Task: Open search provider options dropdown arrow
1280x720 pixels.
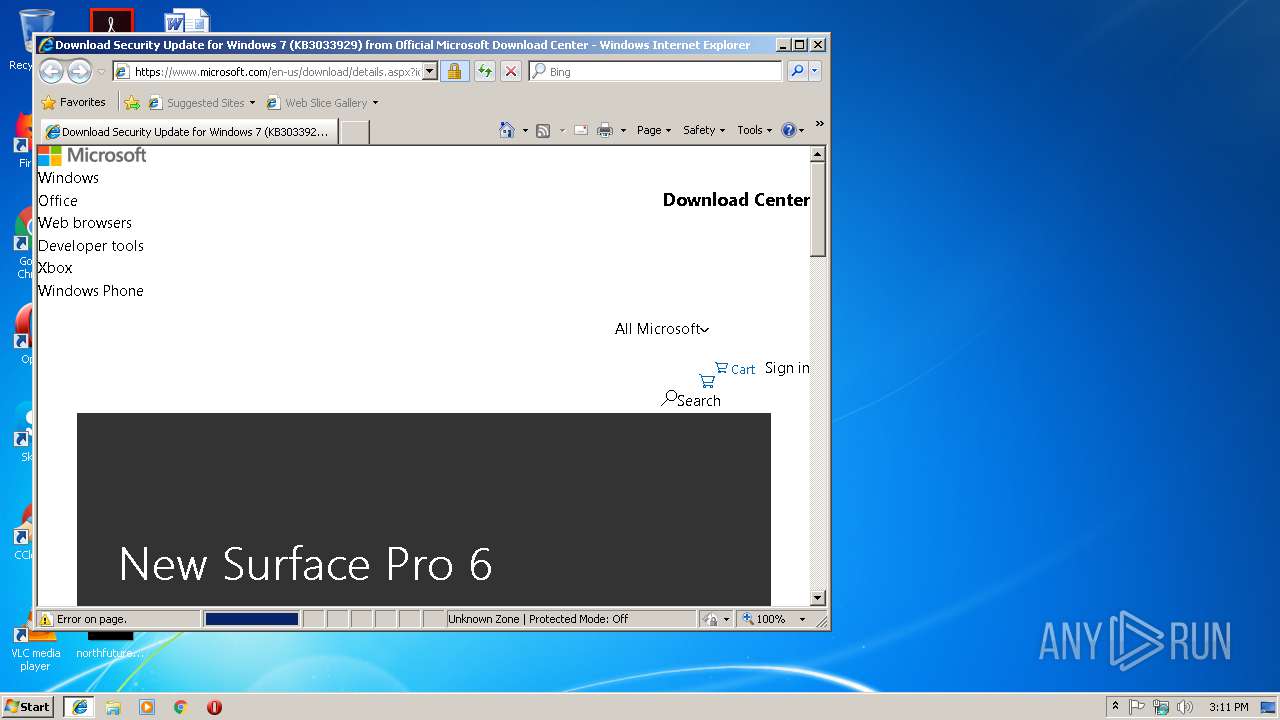Action: click(x=815, y=72)
